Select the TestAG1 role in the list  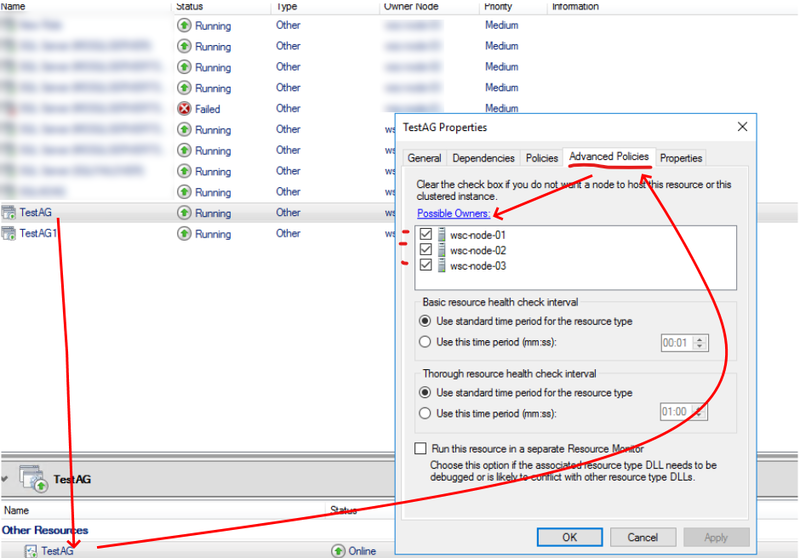coord(38,233)
